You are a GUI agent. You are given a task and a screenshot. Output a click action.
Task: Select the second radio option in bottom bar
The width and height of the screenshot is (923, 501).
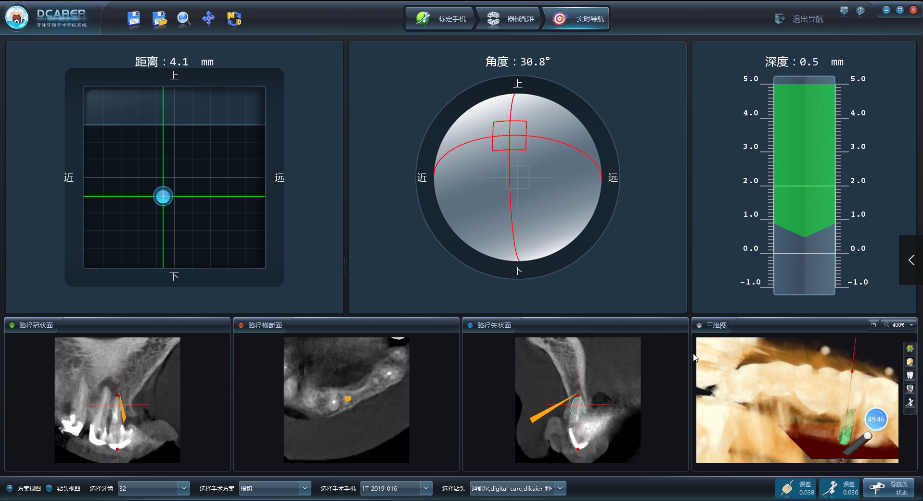pyautogui.click(x=48, y=488)
